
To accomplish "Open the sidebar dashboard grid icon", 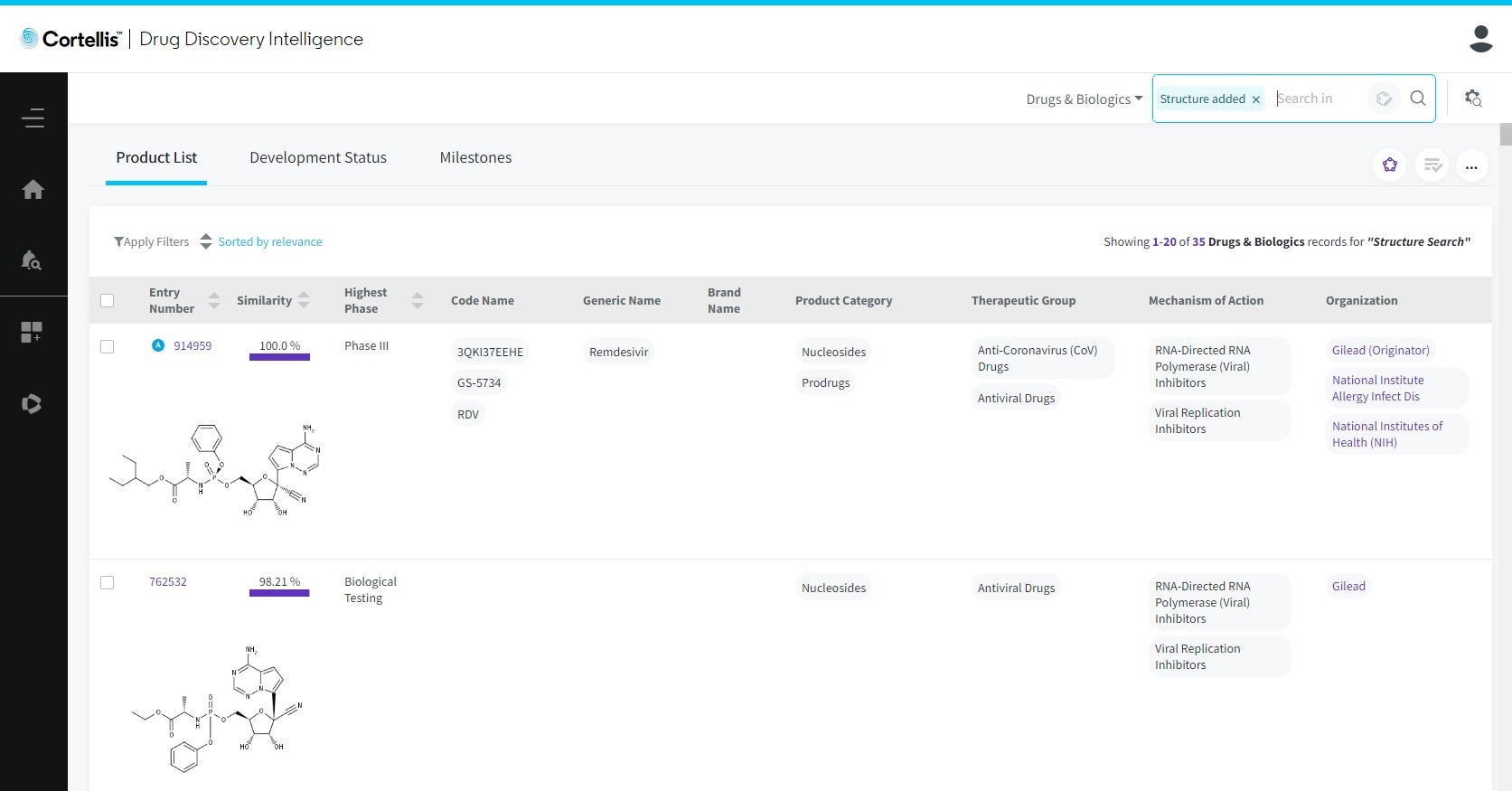I will (32, 332).
